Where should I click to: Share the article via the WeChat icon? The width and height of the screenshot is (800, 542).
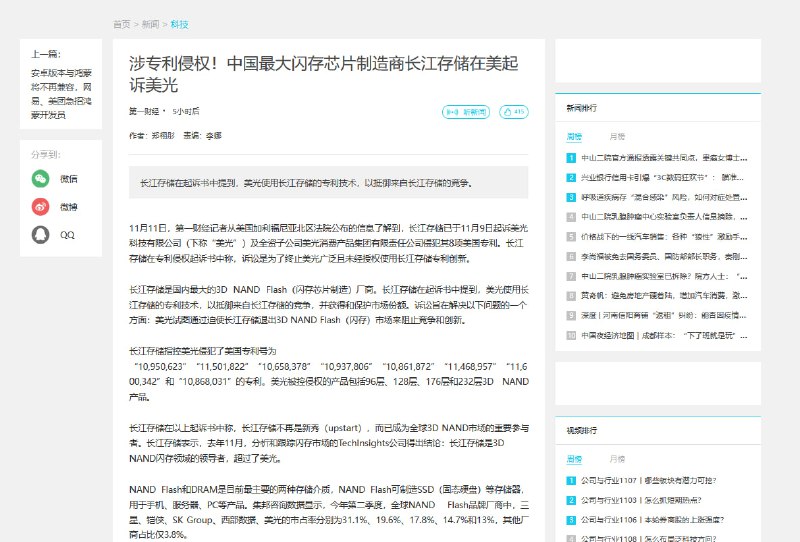40,179
